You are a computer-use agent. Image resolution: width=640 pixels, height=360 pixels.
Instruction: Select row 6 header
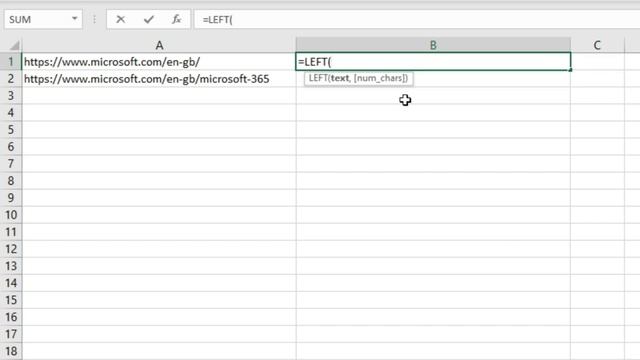tap(11, 147)
